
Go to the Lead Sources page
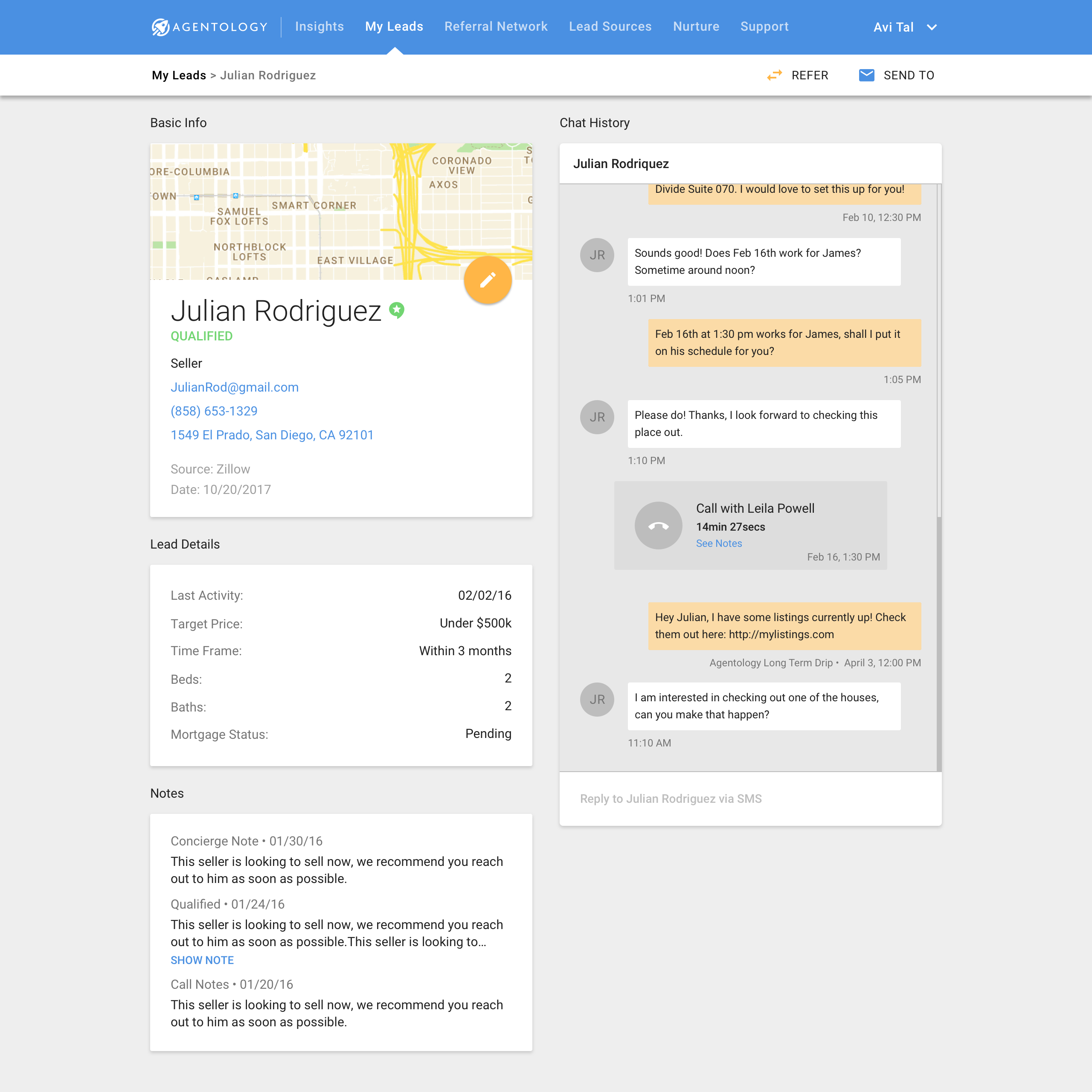click(x=610, y=26)
